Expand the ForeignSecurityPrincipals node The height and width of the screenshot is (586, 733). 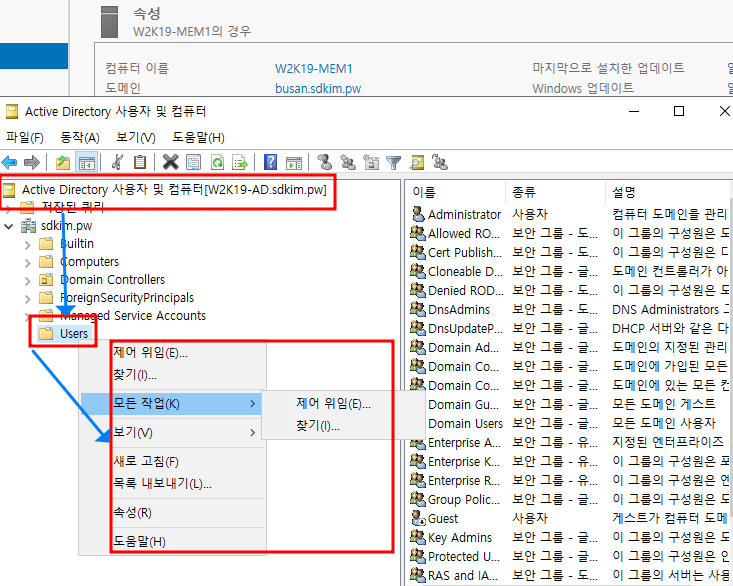(x=28, y=299)
